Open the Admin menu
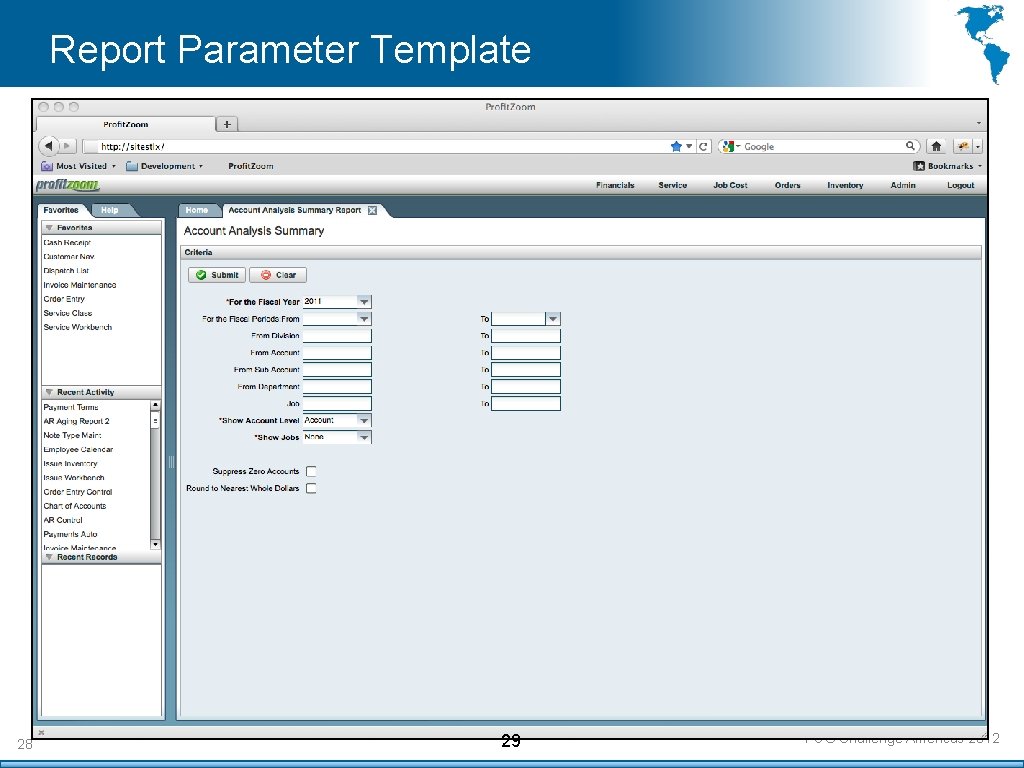 coord(903,185)
